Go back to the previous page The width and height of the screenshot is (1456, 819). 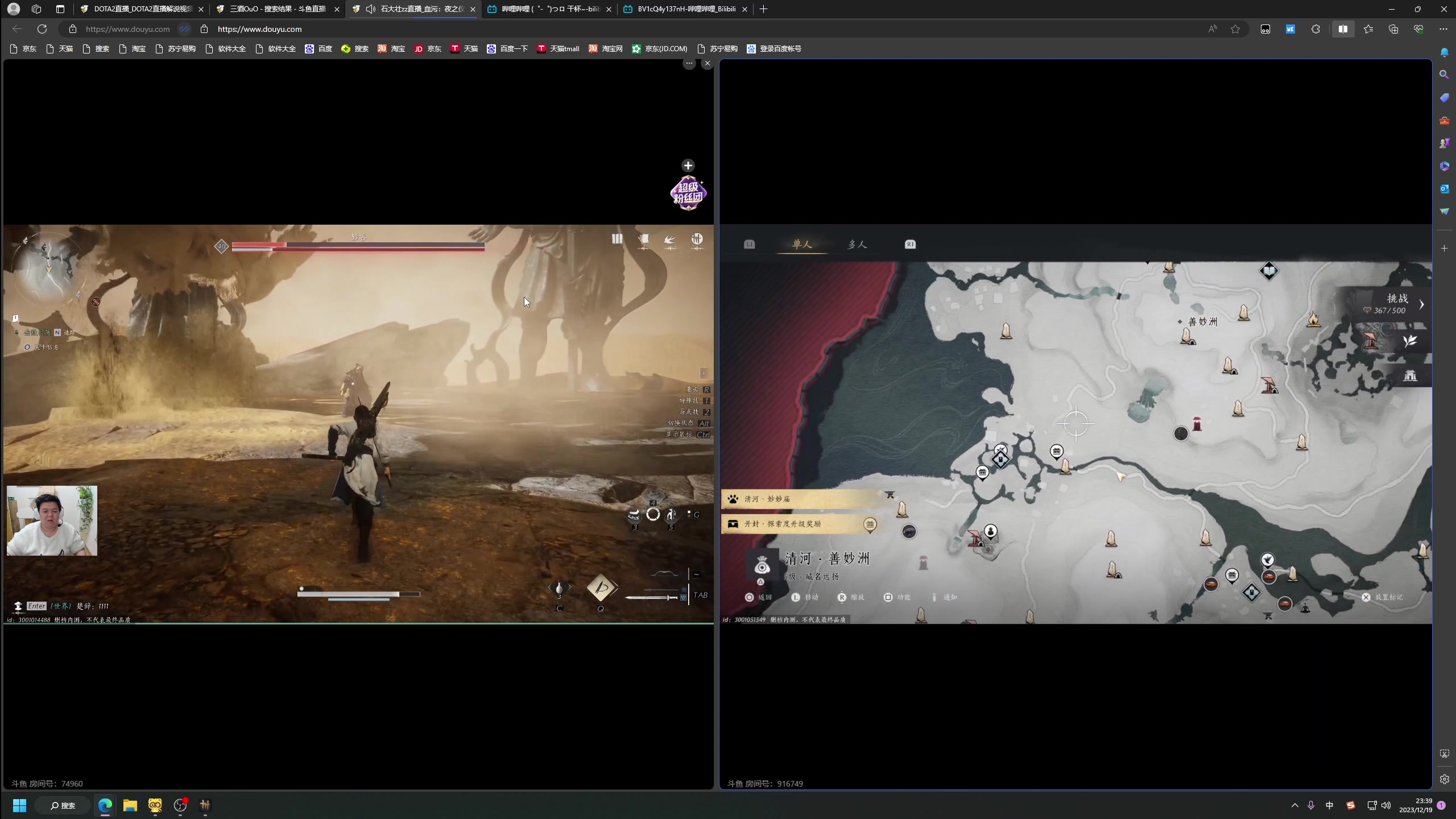(17, 29)
